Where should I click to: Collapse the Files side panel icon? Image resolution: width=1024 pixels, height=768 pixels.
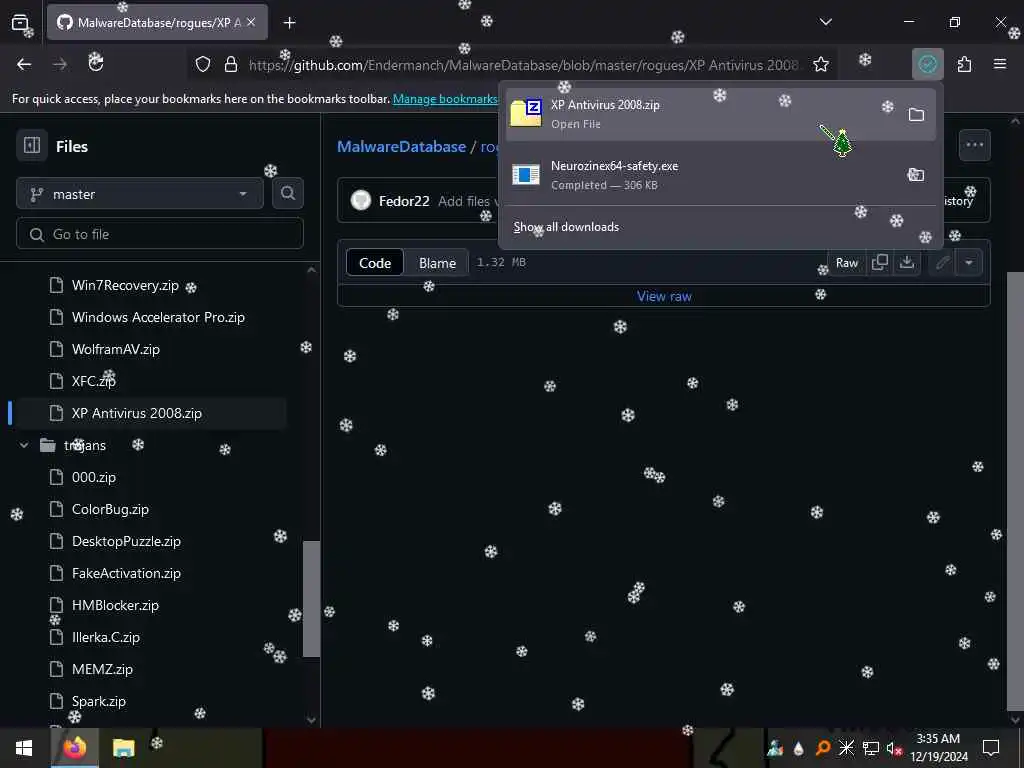32,145
